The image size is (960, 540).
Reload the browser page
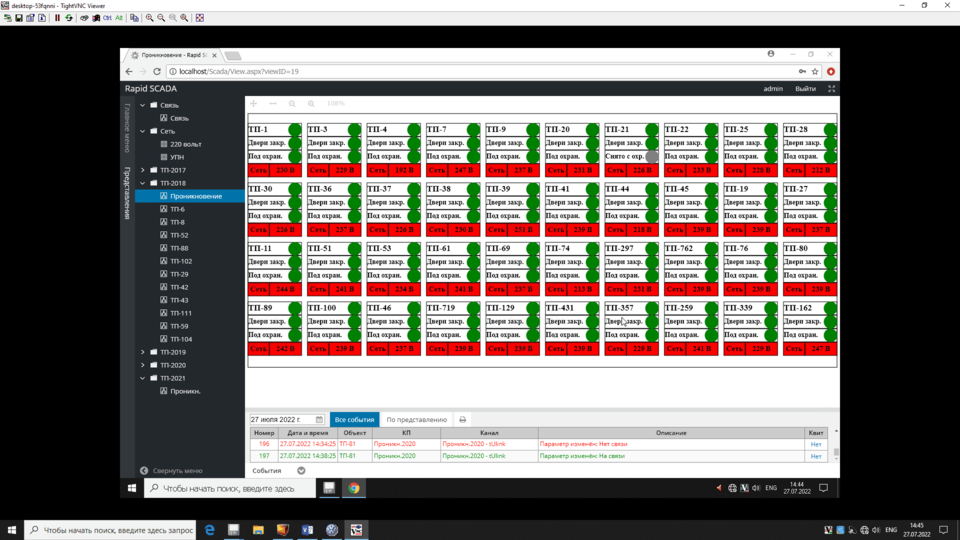158,72
